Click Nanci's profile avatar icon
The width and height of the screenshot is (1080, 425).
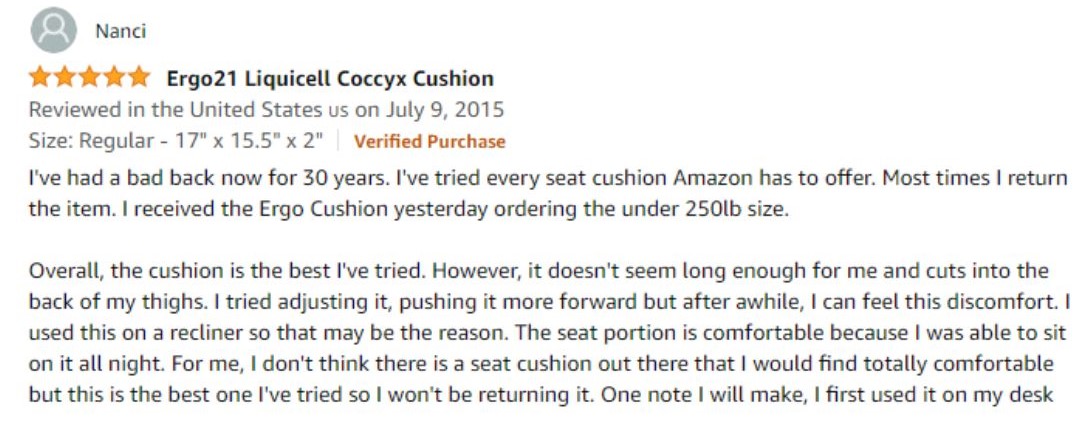click(53, 30)
